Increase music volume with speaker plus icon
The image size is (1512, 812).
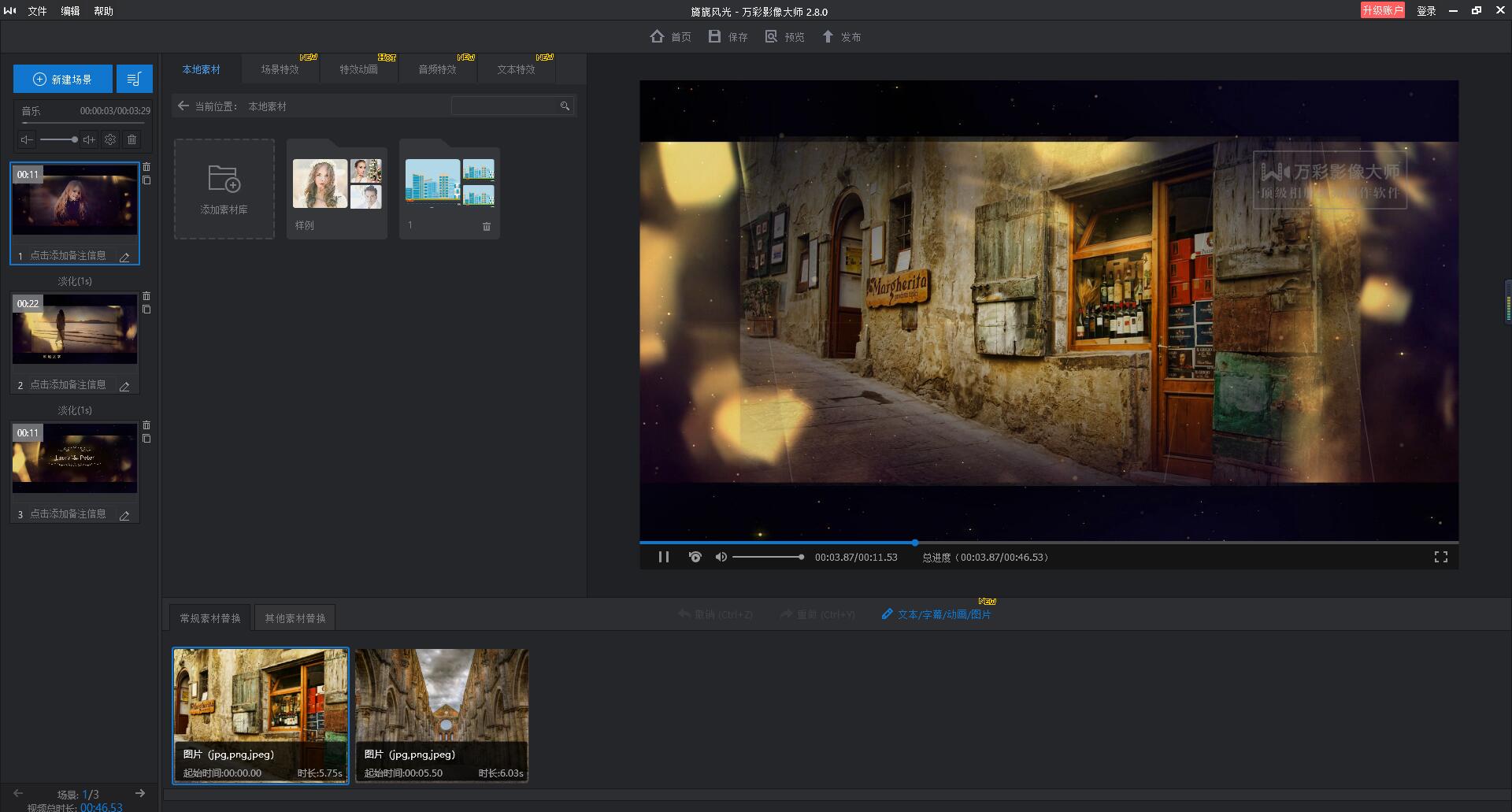click(x=89, y=139)
